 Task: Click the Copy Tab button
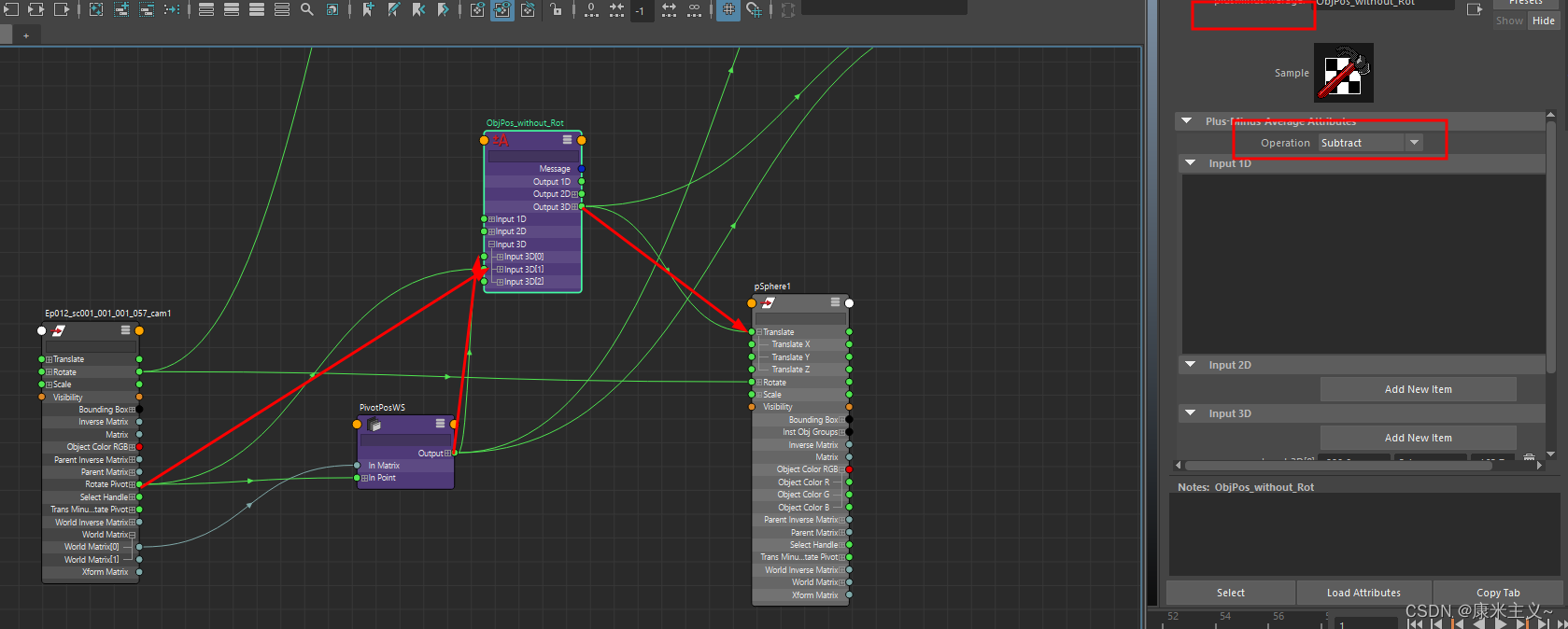pyautogui.click(x=1498, y=593)
